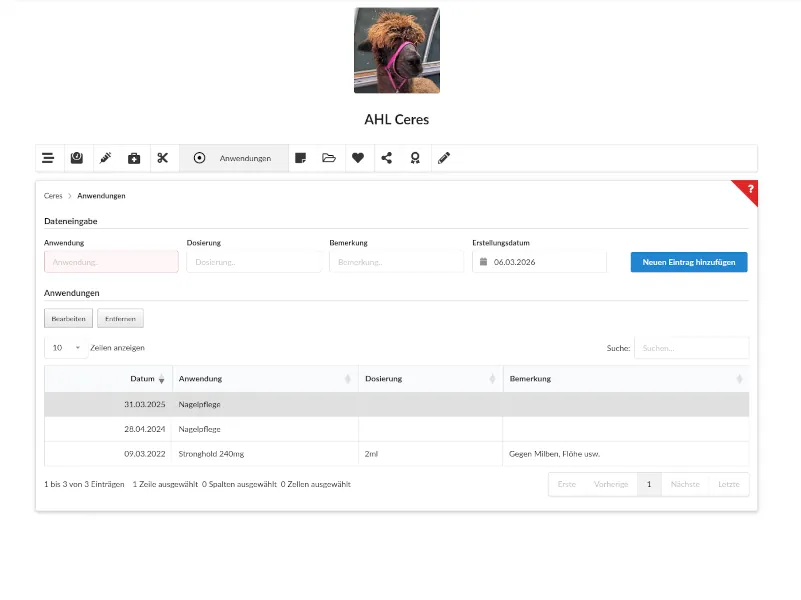Click into the Suche search field

point(691,348)
